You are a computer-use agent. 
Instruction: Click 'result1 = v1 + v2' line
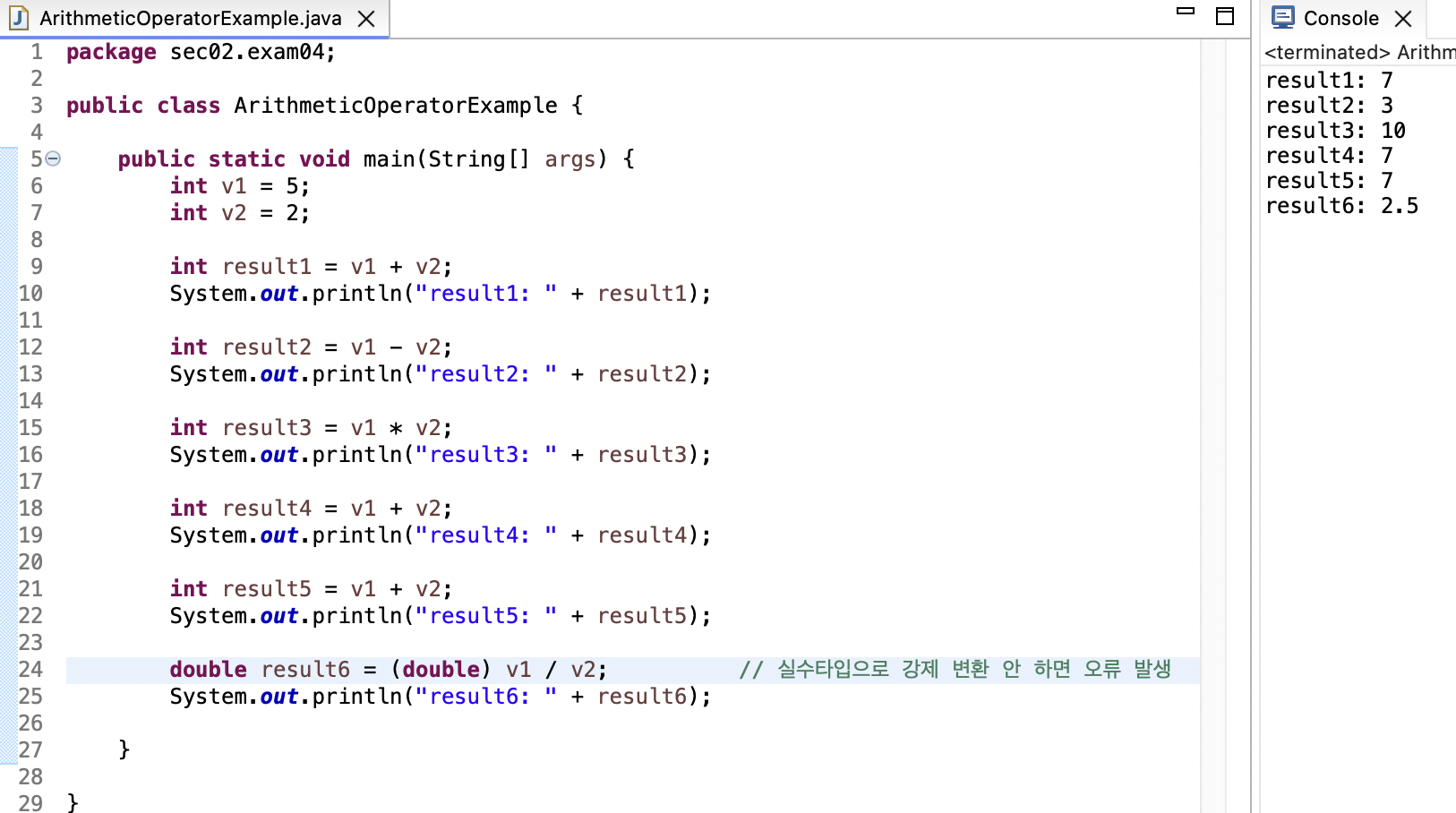pyautogui.click(x=311, y=267)
